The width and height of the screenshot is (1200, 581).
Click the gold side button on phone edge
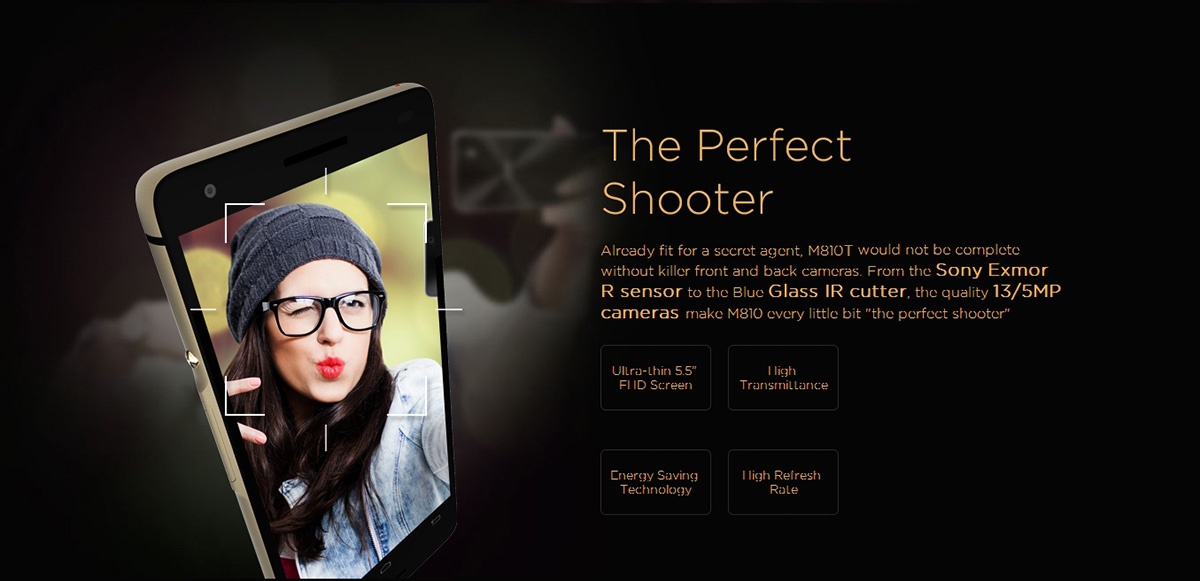(x=192, y=357)
